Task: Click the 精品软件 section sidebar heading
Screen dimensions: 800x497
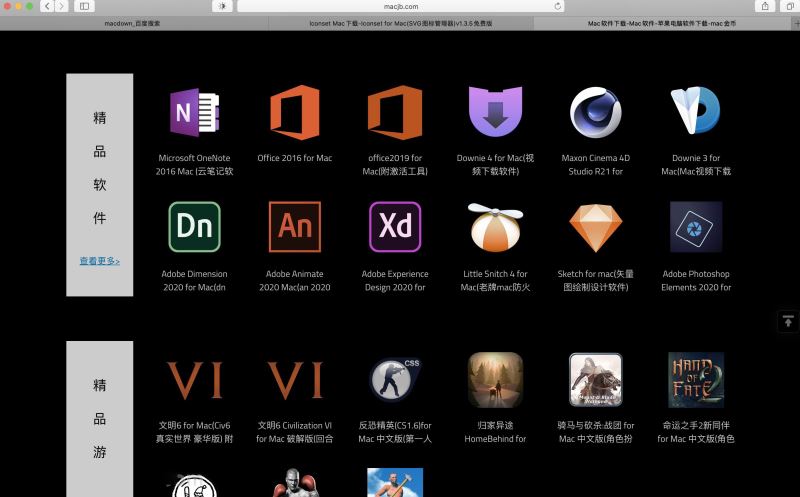Action: click(99, 168)
